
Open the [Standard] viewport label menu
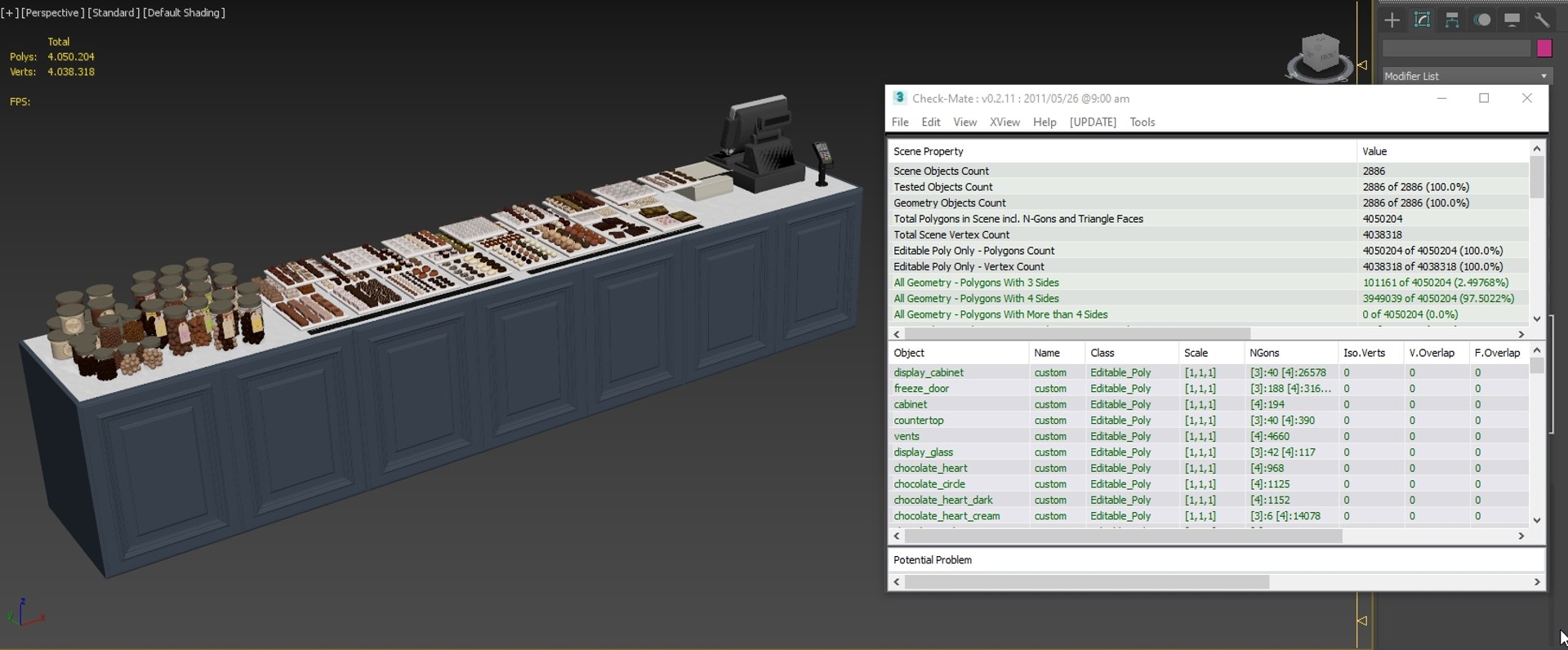pyautogui.click(x=114, y=12)
